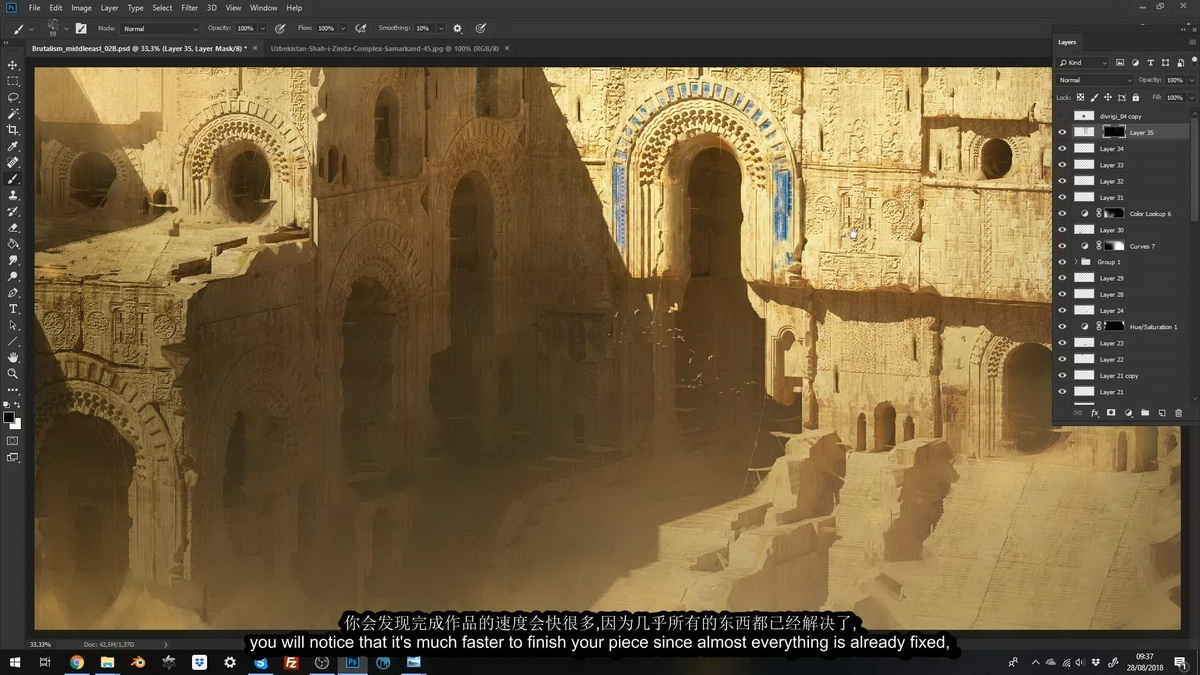
Task: Select the Clone Stamp tool
Action: (13, 195)
